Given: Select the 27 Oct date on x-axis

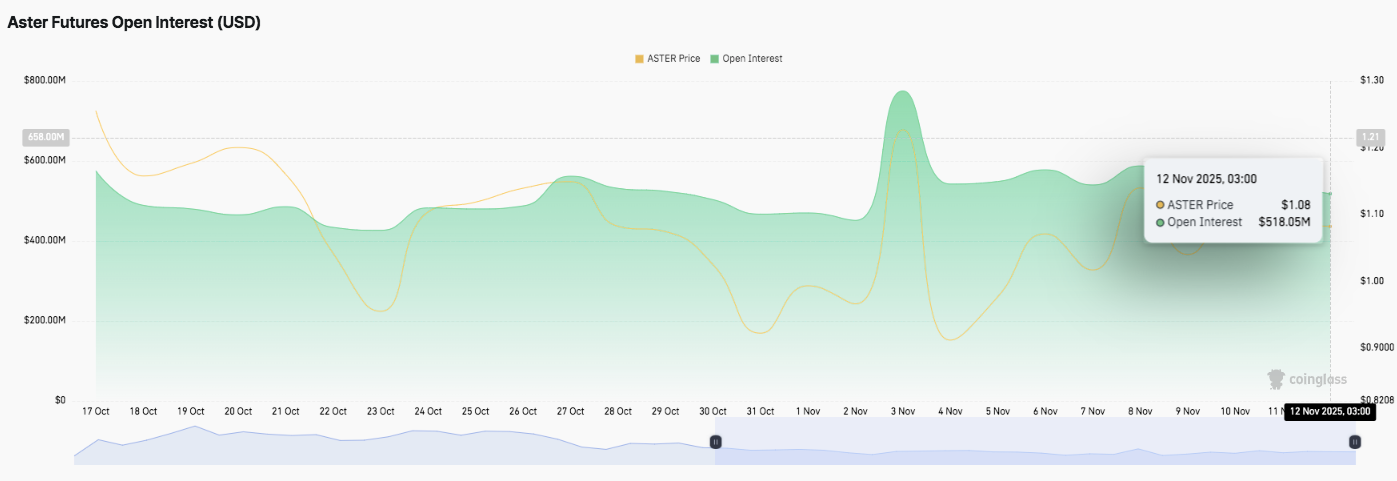Looking at the screenshot, I should pos(570,411).
